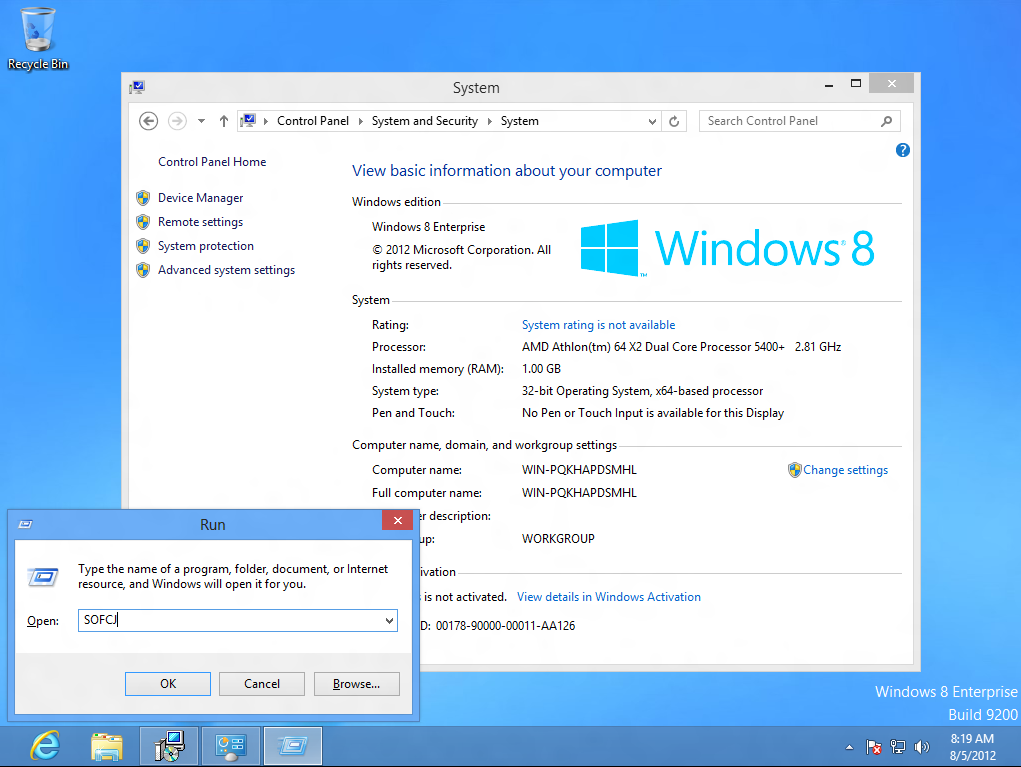The height and width of the screenshot is (767, 1021).
Task: Go up one level with Up arrow
Action: [x=223, y=121]
